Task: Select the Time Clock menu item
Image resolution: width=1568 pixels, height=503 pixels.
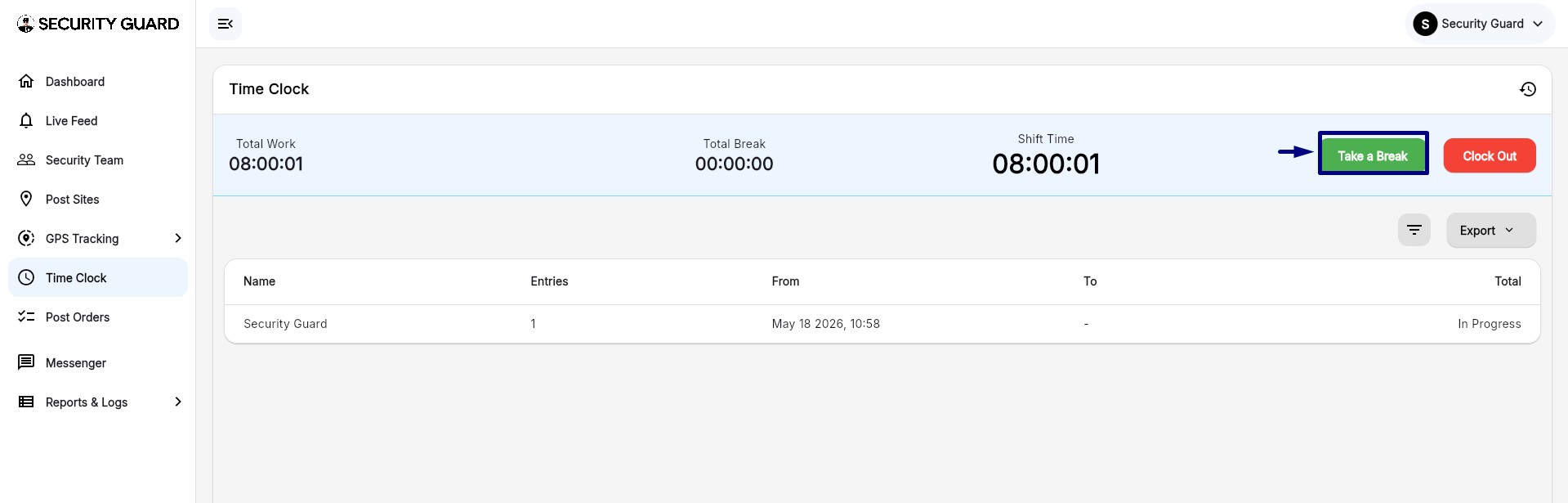Action: coord(98,277)
